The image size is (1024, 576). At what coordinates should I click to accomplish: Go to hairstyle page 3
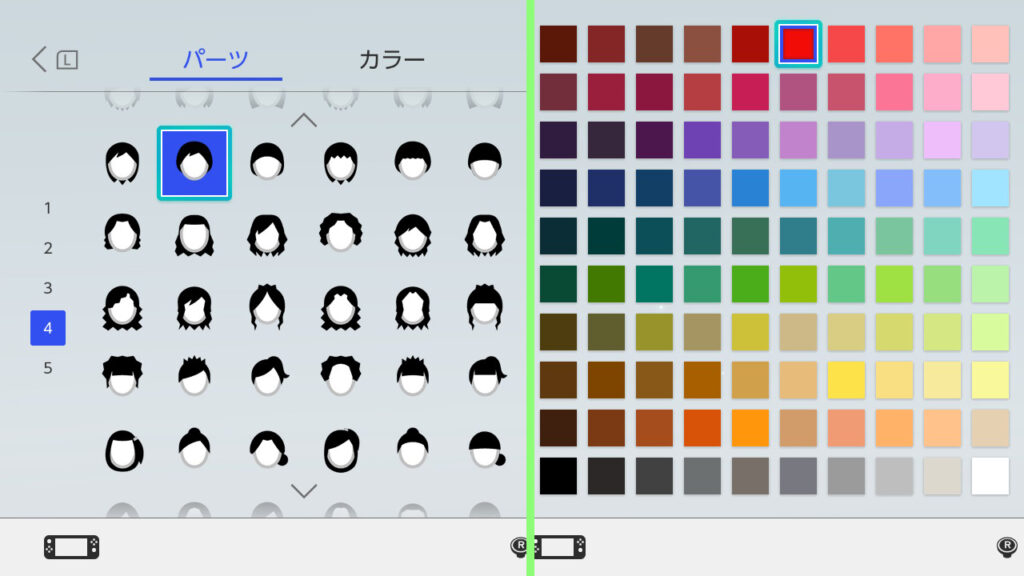[x=48, y=288]
